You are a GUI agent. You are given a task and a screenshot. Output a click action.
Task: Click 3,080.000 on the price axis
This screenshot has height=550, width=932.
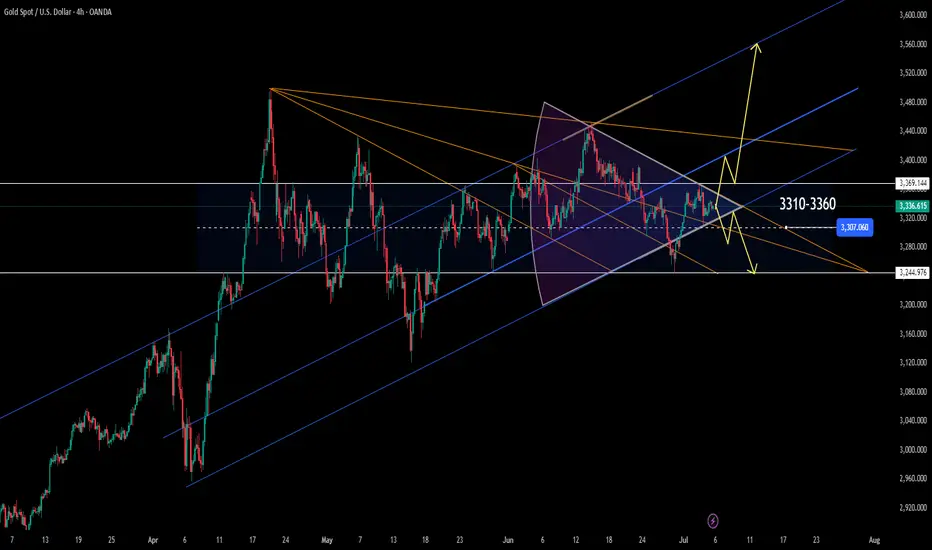point(913,392)
